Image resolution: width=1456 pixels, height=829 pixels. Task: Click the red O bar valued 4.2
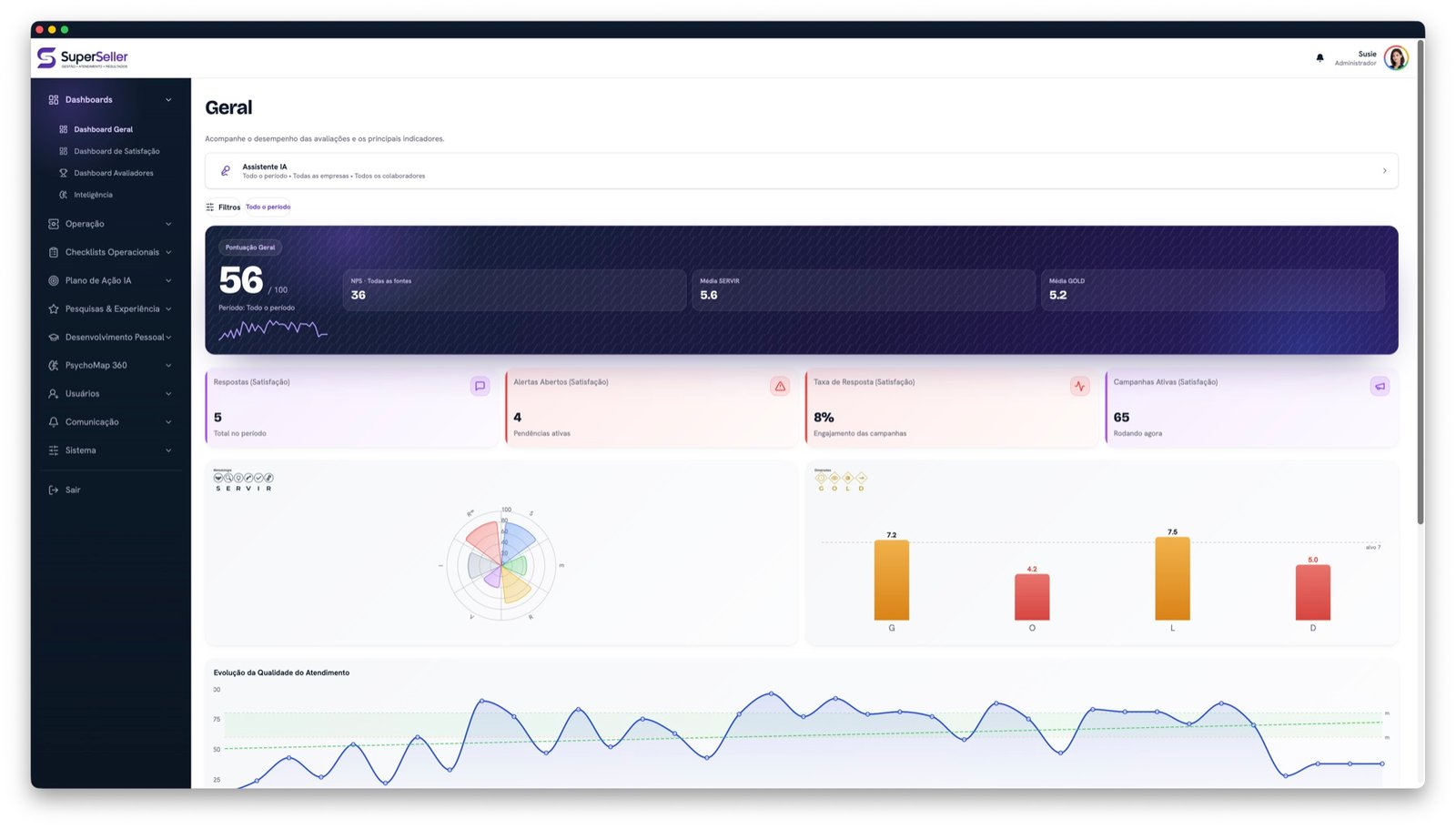(x=1032, y=597)
